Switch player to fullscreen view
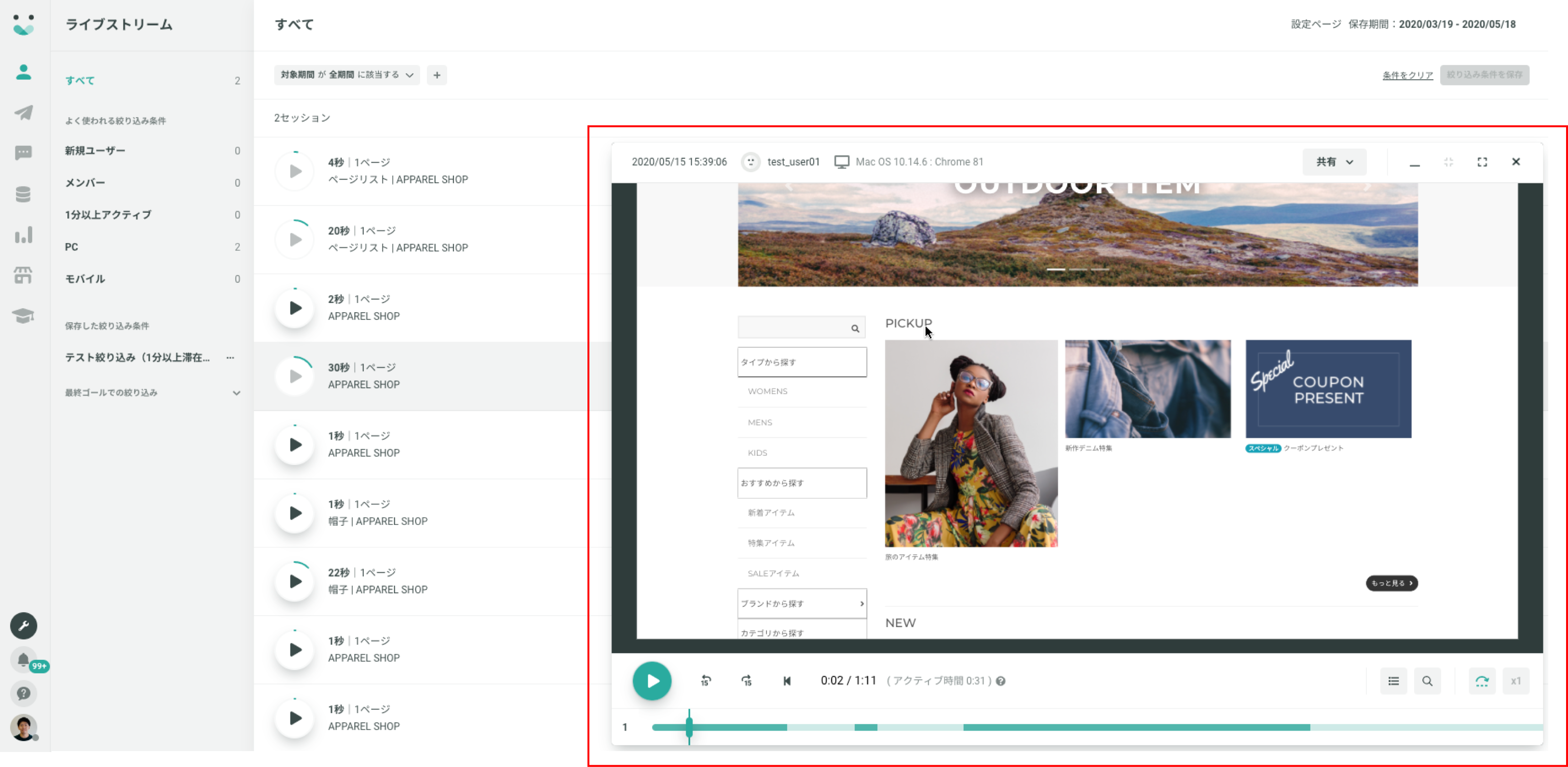The image size is (1568, 767). [1482, 162]
